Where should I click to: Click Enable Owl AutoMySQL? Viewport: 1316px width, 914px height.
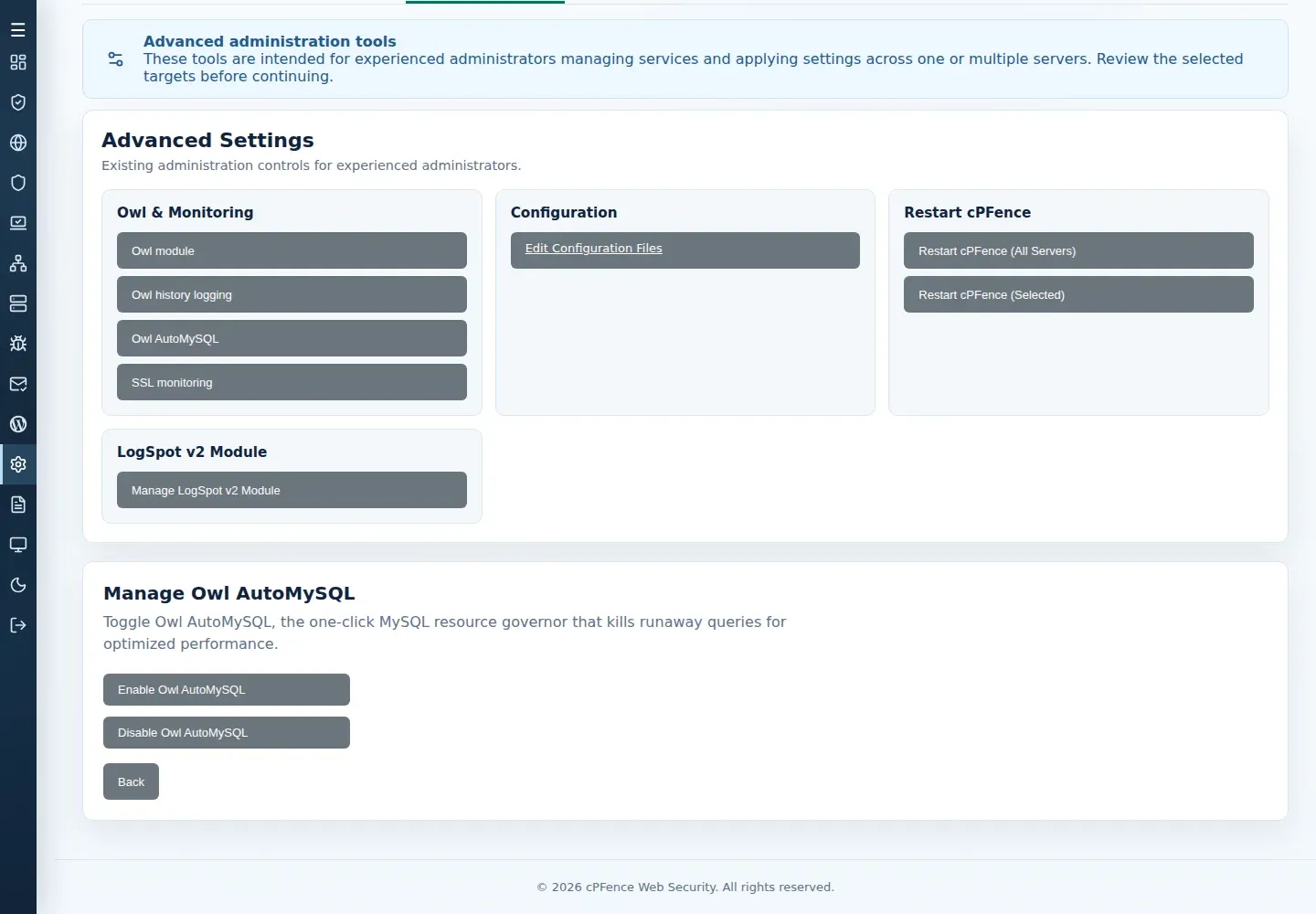[x=227, y=690]
